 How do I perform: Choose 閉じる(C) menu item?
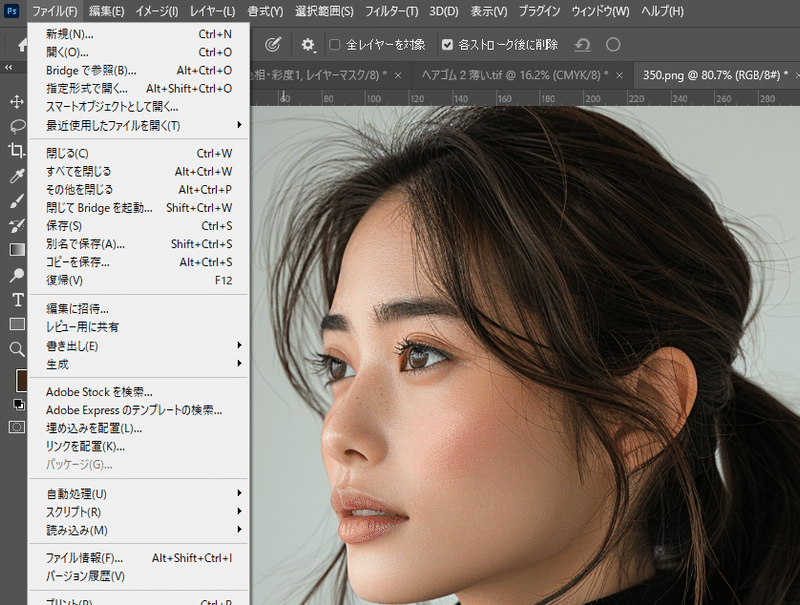pyautogui.click(x=138, y=153)
